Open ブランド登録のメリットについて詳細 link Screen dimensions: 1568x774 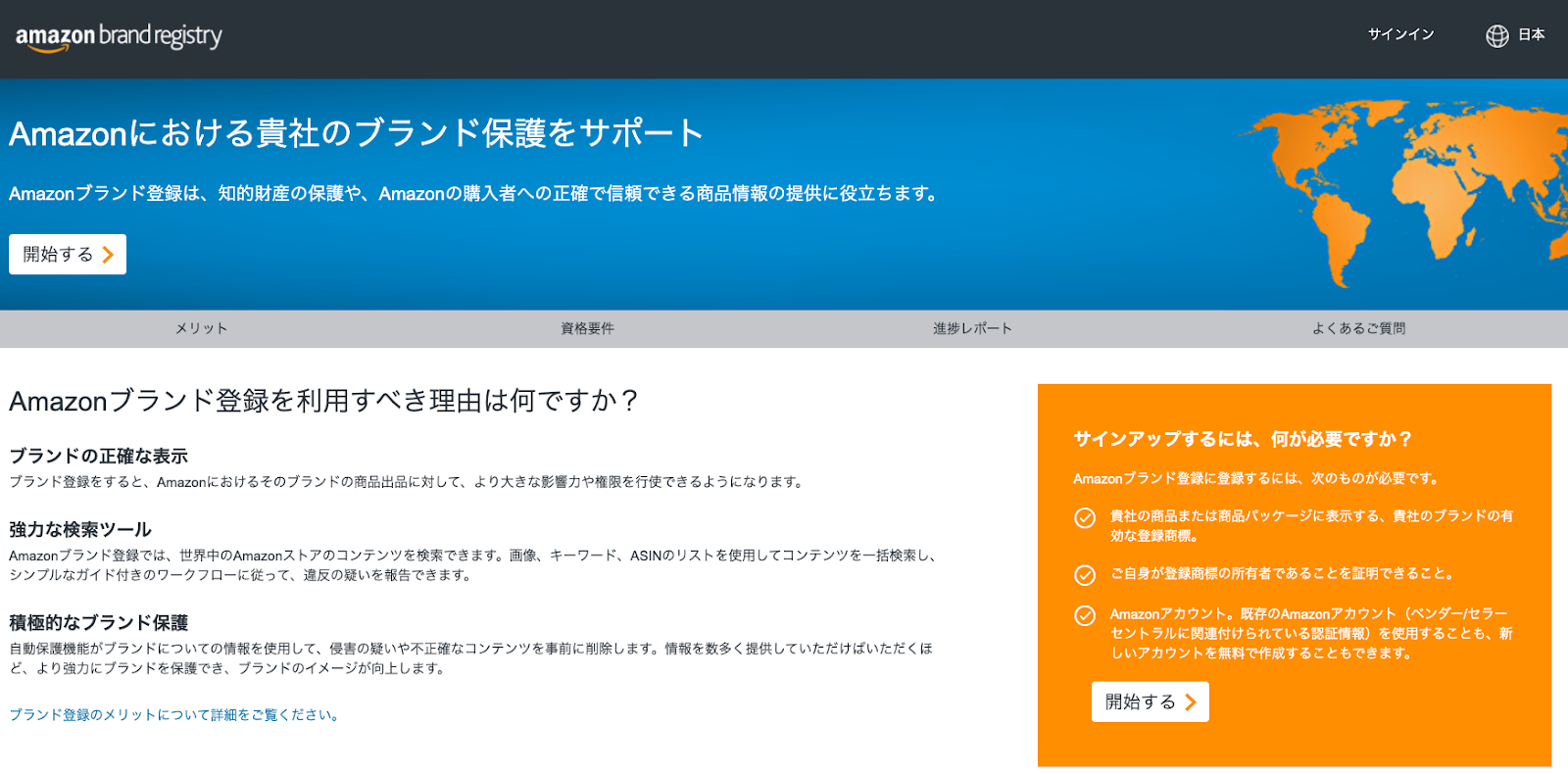[175, 715]
